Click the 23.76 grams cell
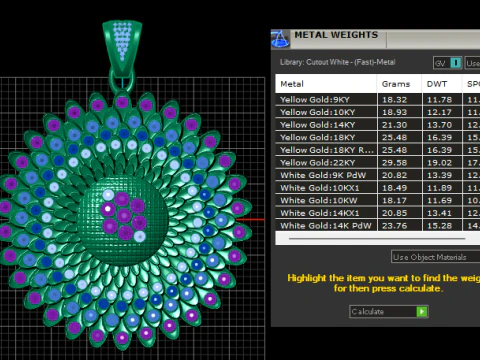The width and height of the screenshot is (480, 360). 400,225
